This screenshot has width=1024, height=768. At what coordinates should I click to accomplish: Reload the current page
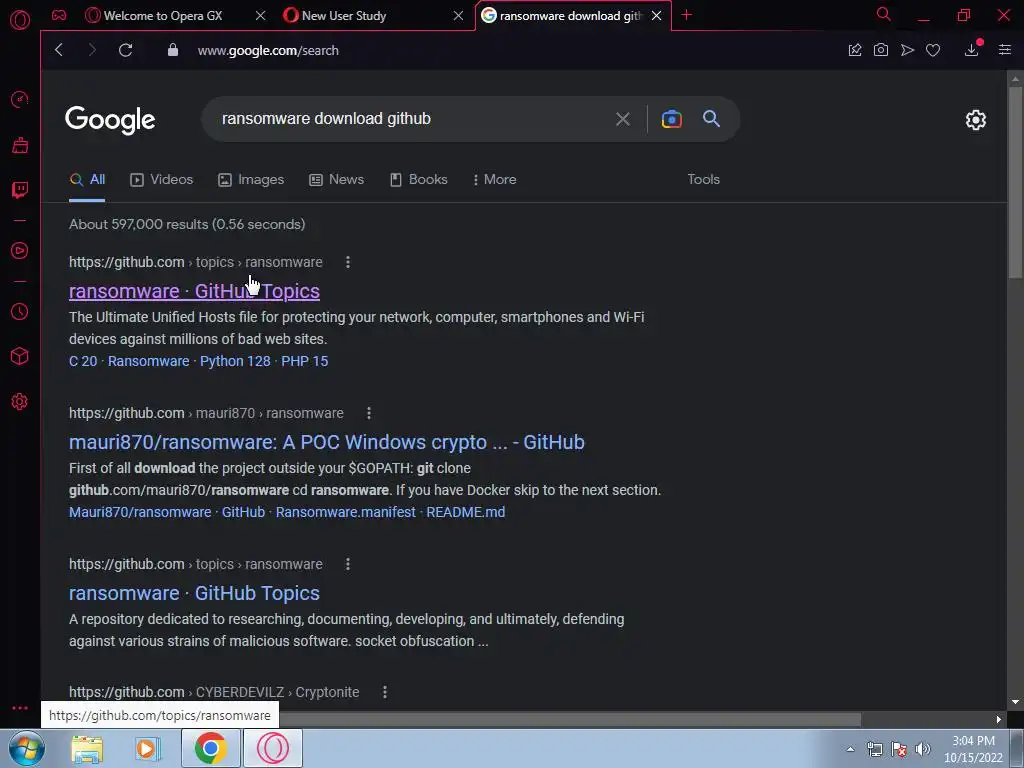pos(125,50)
